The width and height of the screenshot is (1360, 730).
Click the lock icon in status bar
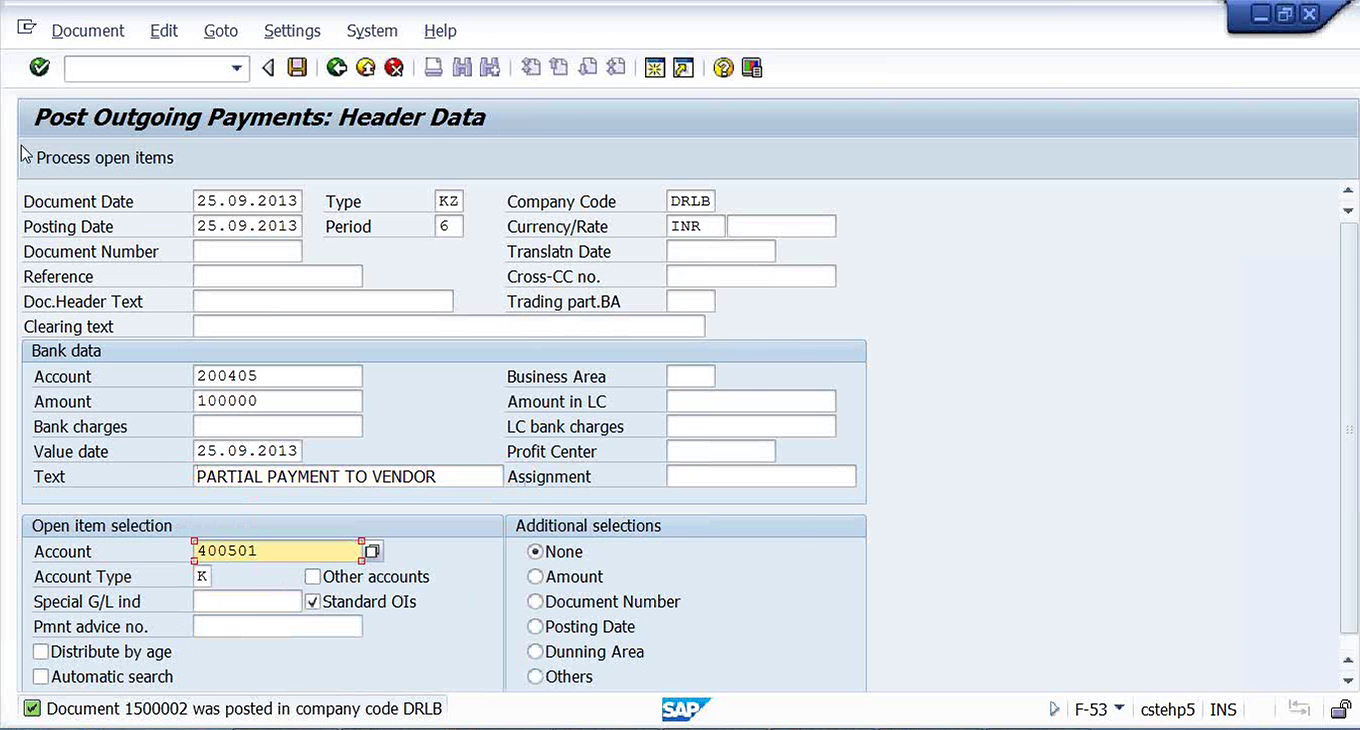coord(1340,709)
